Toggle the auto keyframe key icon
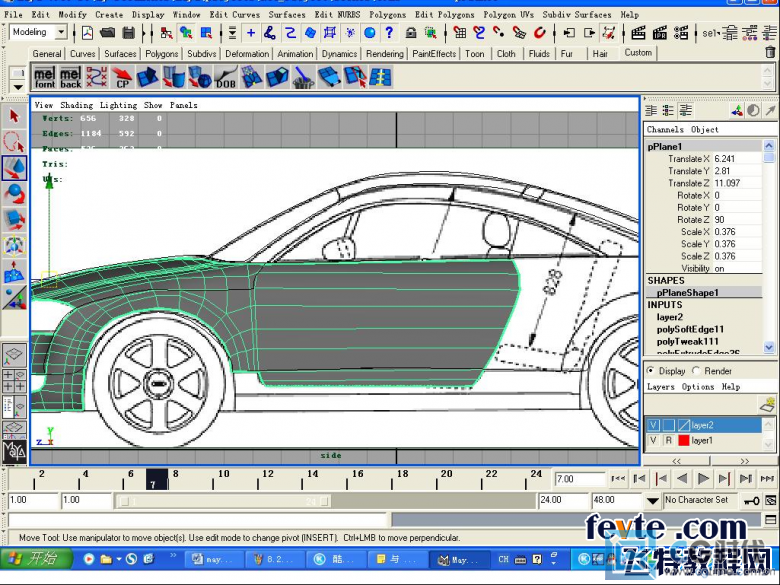780x585 pixels. point(751,500)
